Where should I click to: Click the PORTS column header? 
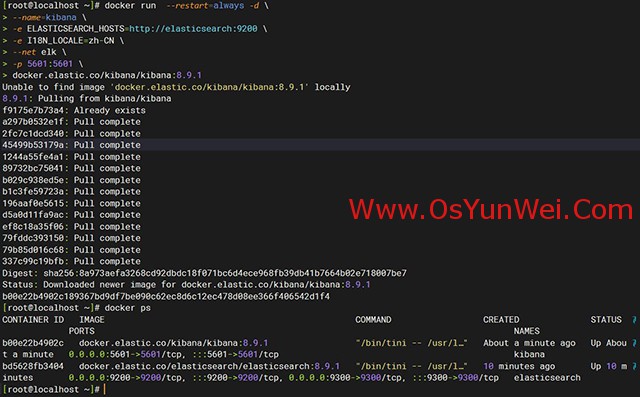pyautogui.click(x=82, y=331)
